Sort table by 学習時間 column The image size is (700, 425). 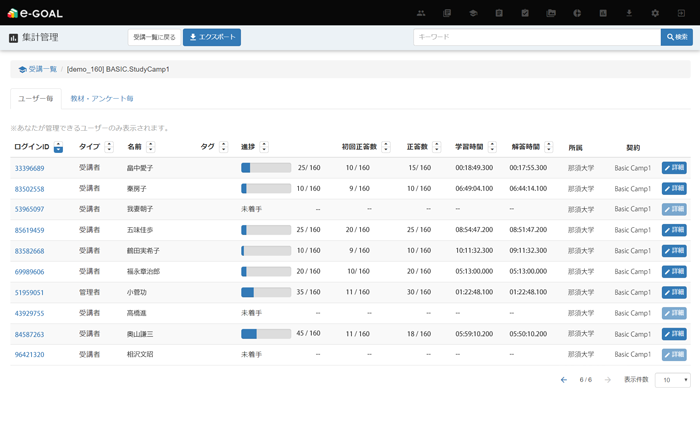coord(492,146)
